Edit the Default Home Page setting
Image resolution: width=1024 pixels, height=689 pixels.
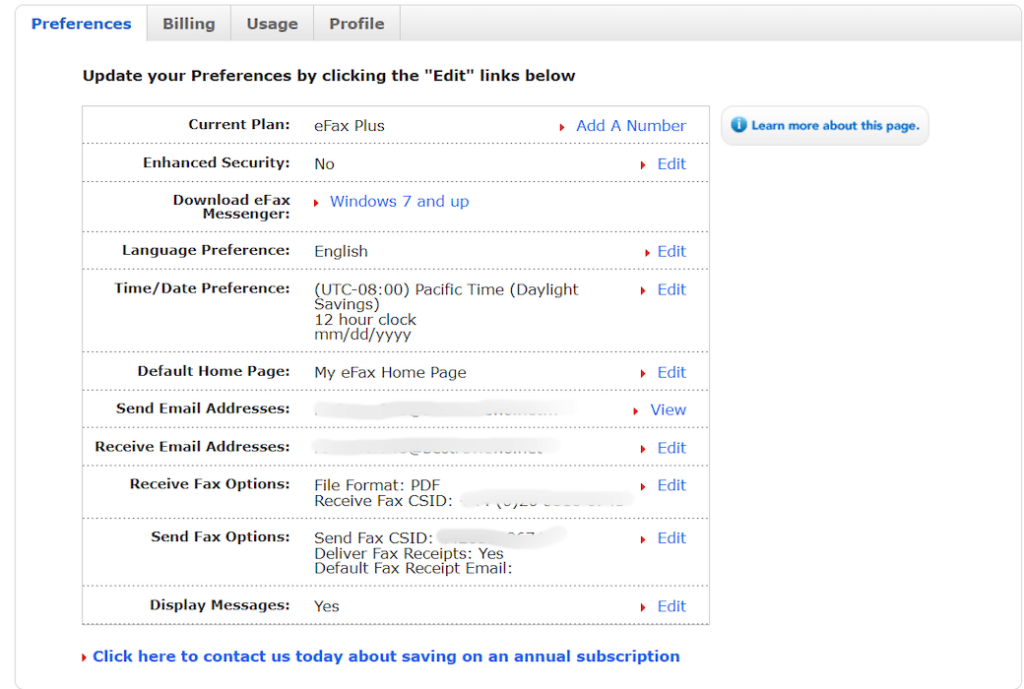(671, 372)
